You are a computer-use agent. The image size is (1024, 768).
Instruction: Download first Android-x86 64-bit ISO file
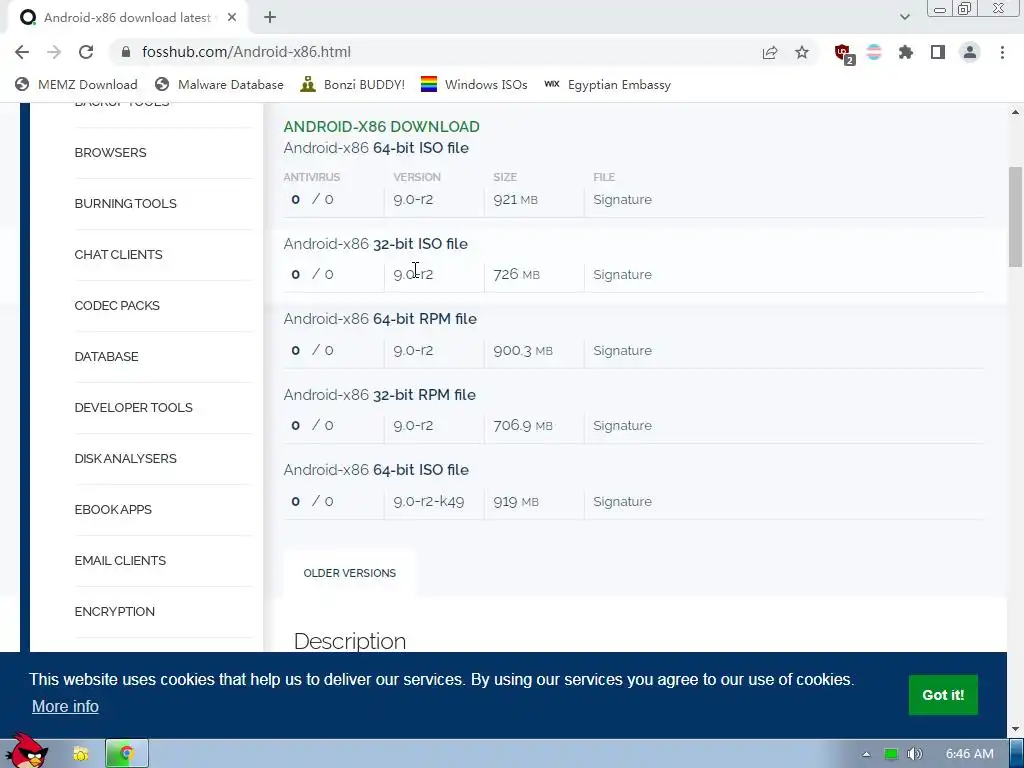376,148
